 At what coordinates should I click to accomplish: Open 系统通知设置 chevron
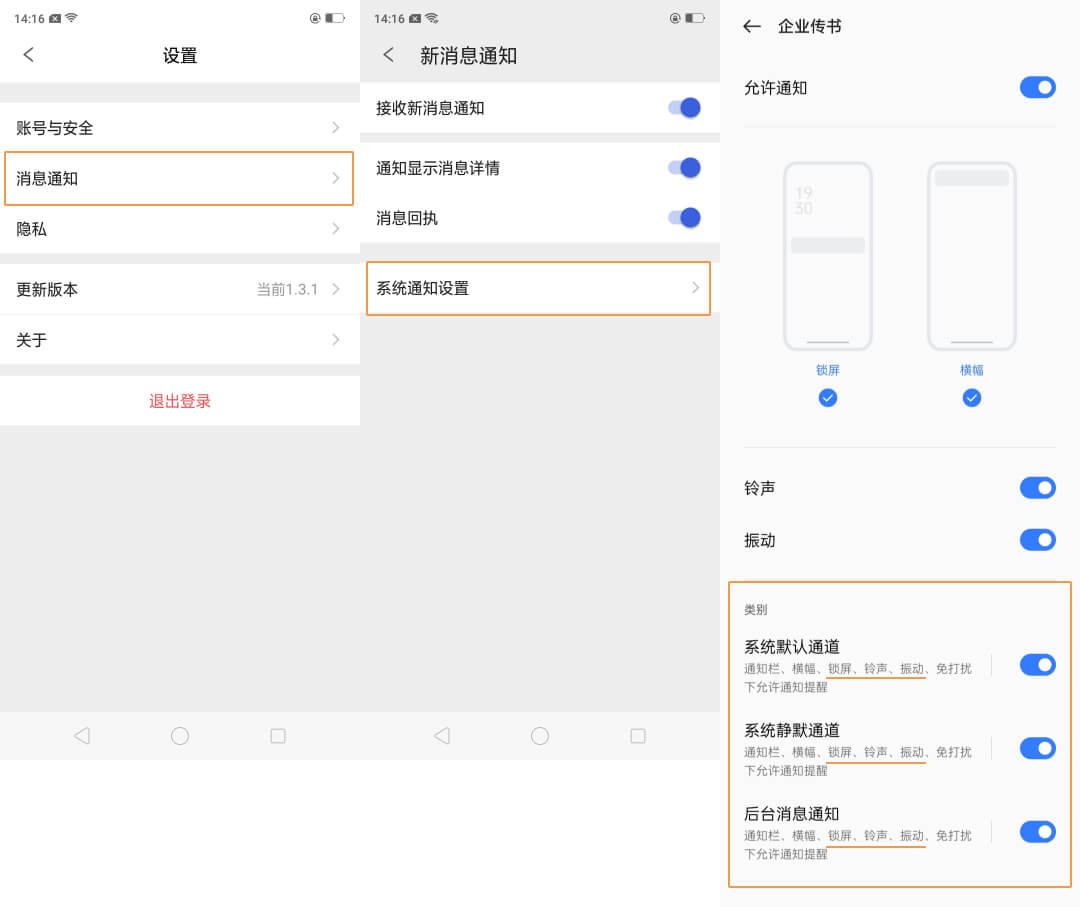click(695, 288)
